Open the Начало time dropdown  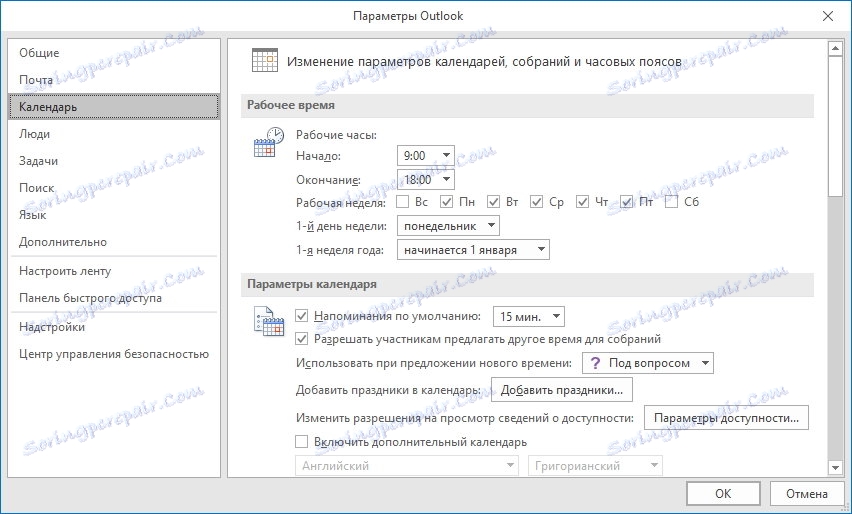(x=426, y=156)
